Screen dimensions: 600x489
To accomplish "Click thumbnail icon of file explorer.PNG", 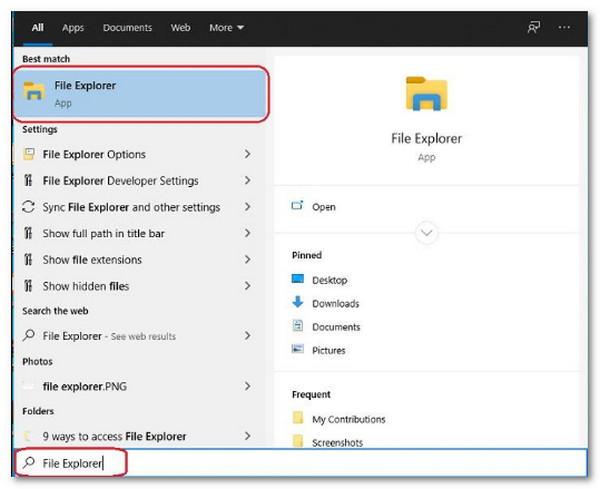I will 28,386.
